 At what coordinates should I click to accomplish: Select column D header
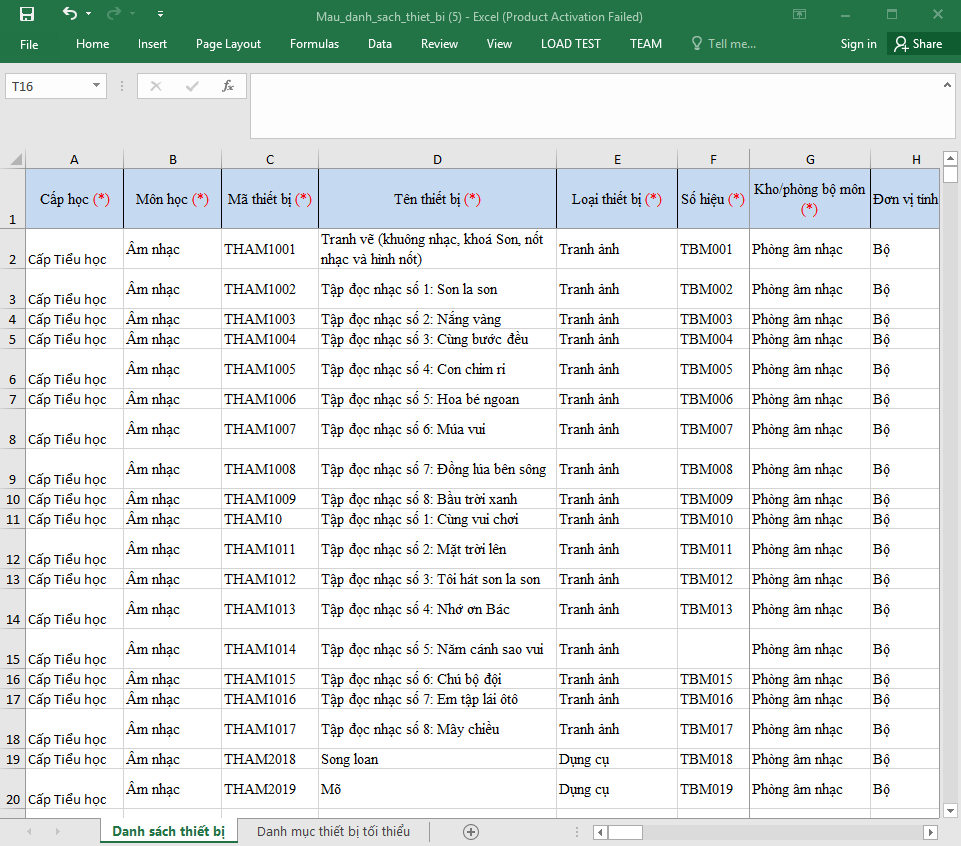pyautogui.click(x=437, y=160)
